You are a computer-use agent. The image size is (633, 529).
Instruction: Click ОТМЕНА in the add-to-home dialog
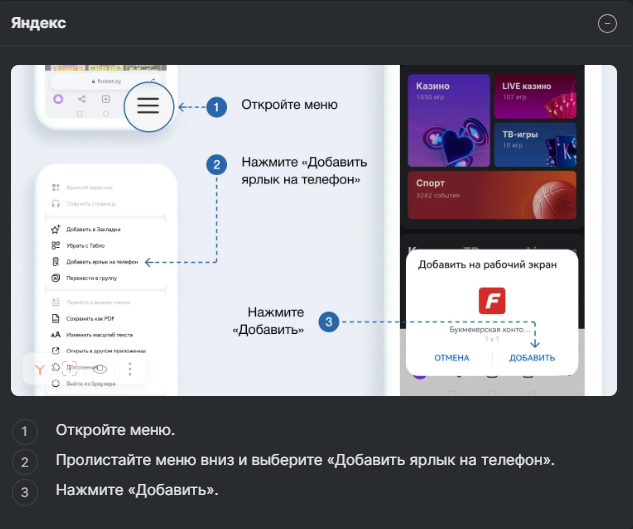pyautogui.click(x=452, y=358)
